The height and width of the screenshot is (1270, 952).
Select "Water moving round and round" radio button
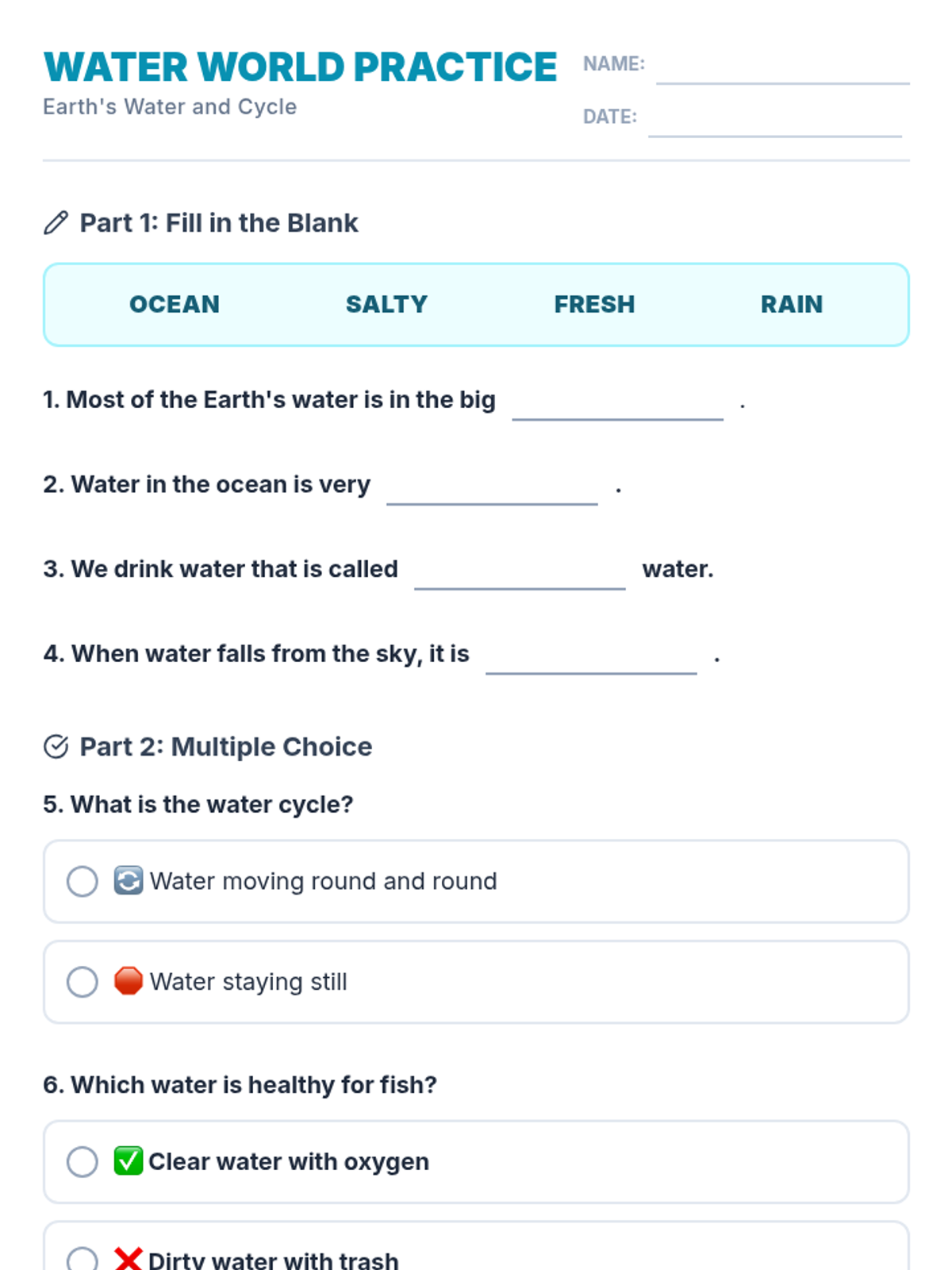(83, 881)
